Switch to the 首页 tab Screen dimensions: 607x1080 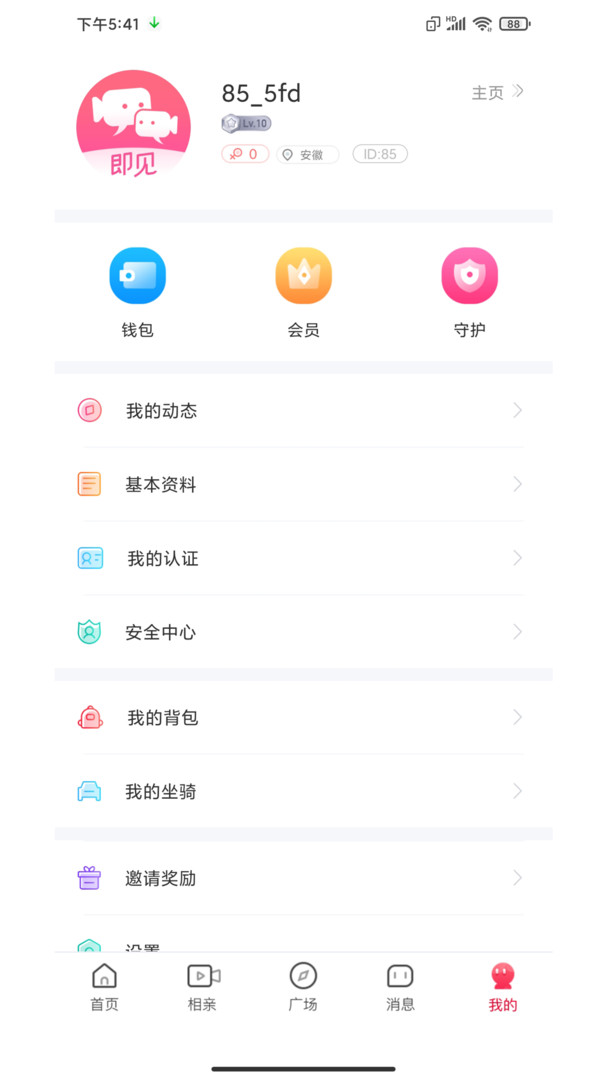[104, 987]
